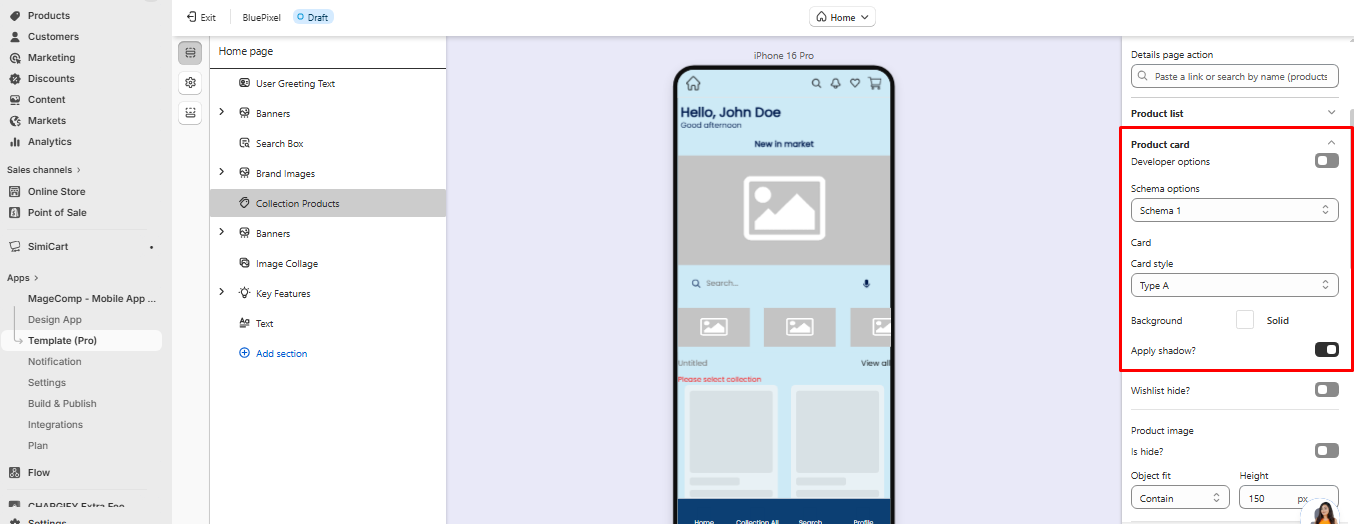Click the Add section link

point(281,354)
